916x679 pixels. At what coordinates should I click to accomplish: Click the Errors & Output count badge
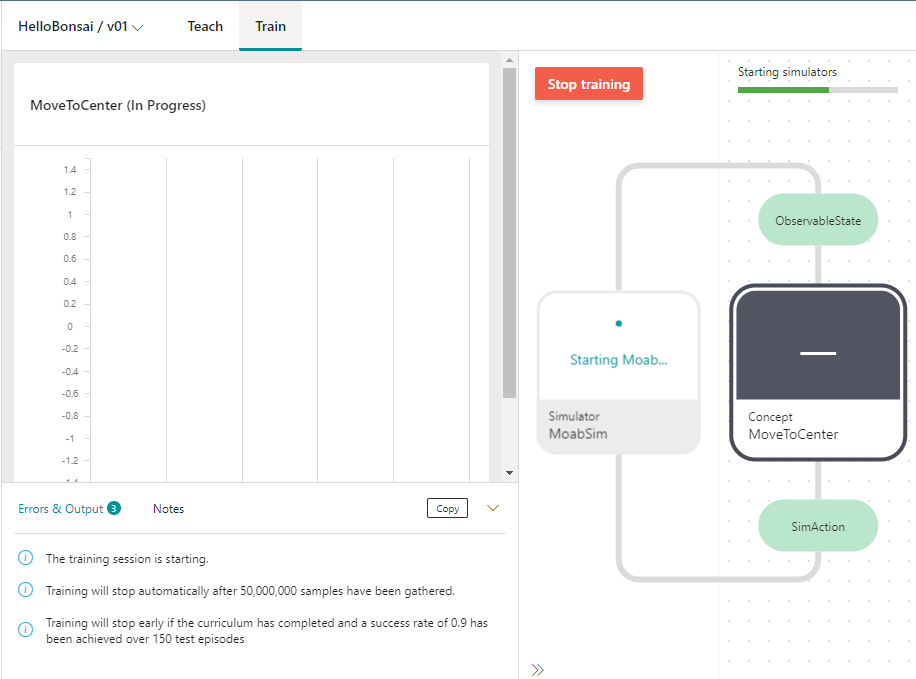[x=114, y=508]
